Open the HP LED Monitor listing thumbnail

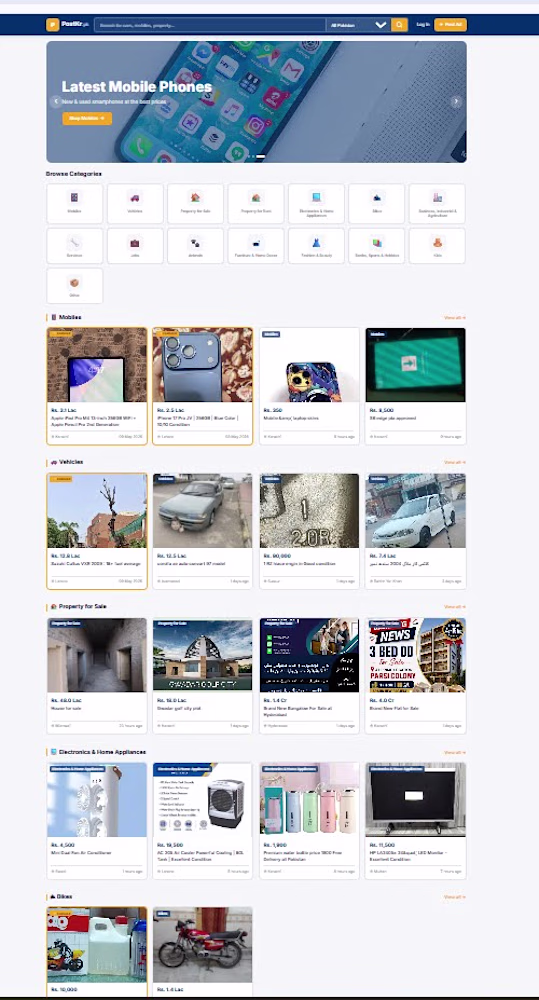[x=415, y=800]
